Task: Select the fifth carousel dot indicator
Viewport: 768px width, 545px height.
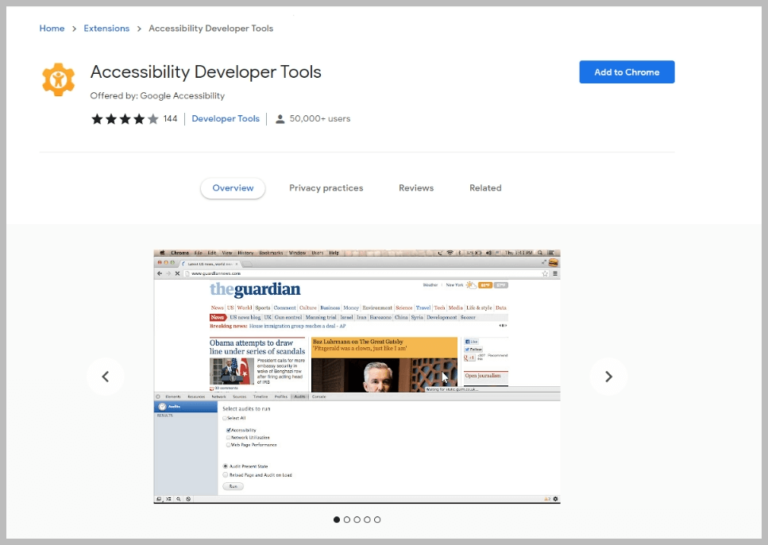Action: pos(377,519)
